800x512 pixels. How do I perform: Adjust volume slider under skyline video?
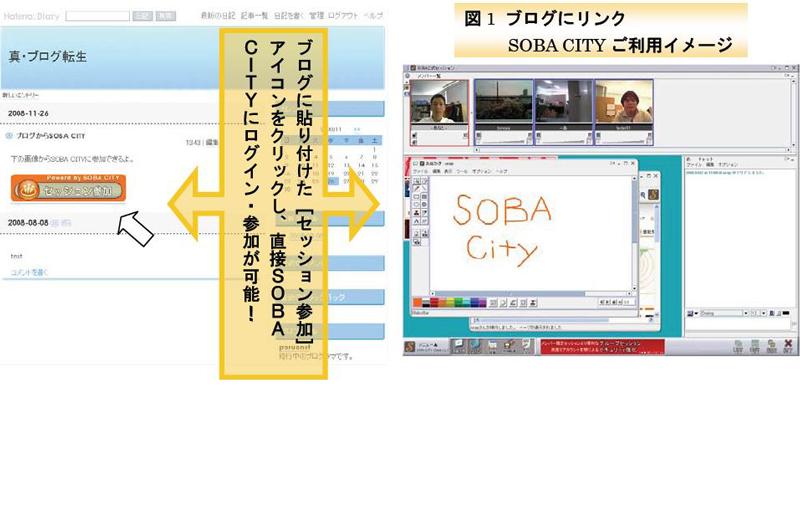[504, 141]
